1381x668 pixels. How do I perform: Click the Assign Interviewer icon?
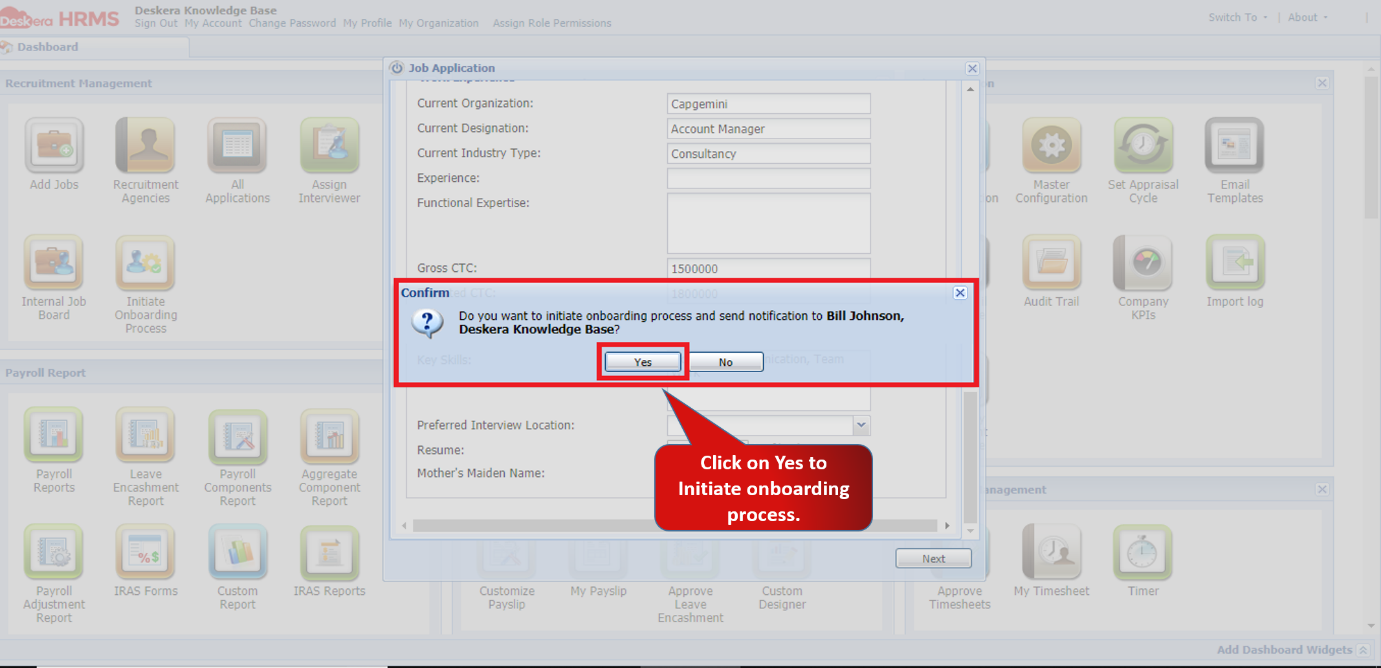pos(329,146)
